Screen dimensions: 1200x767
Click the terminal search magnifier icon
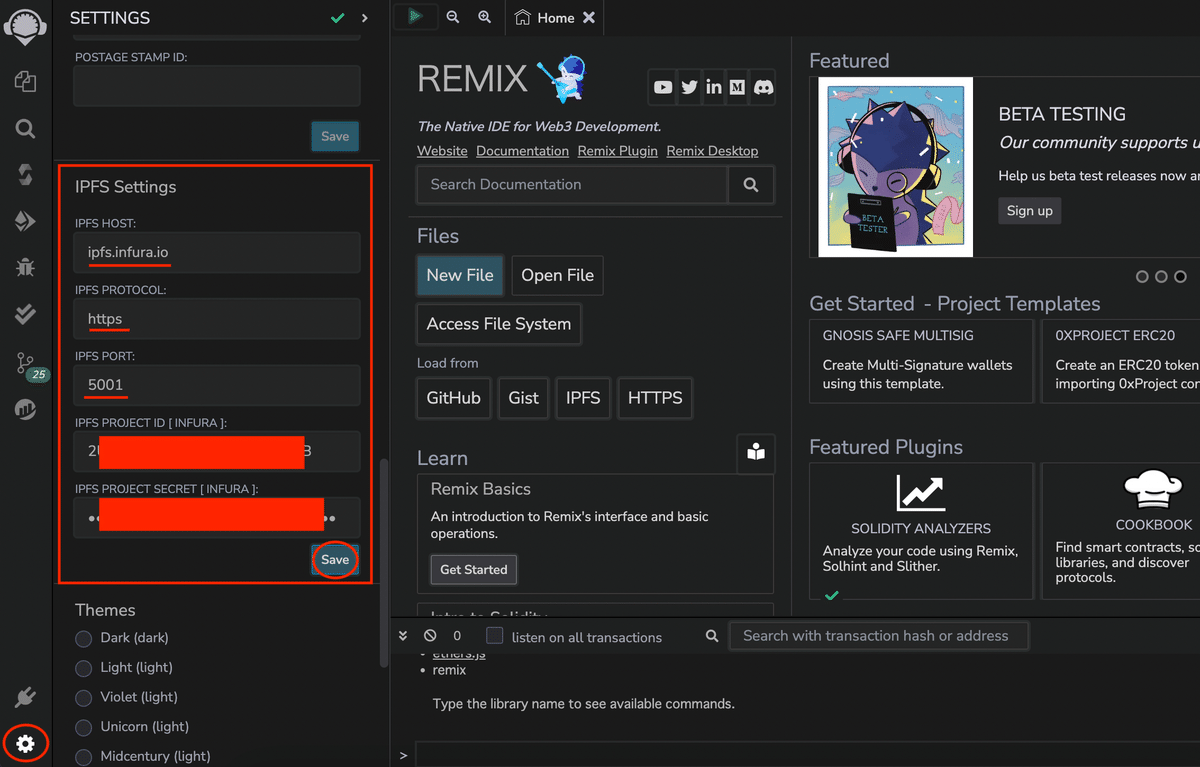[712, 636]
